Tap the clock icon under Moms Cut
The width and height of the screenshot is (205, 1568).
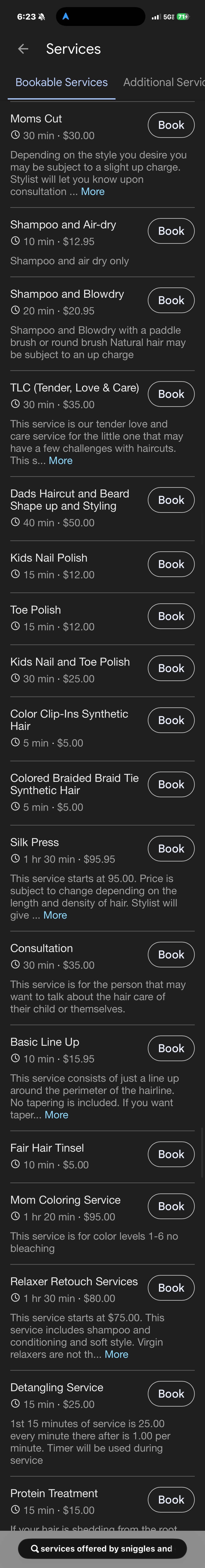[15, 135]
